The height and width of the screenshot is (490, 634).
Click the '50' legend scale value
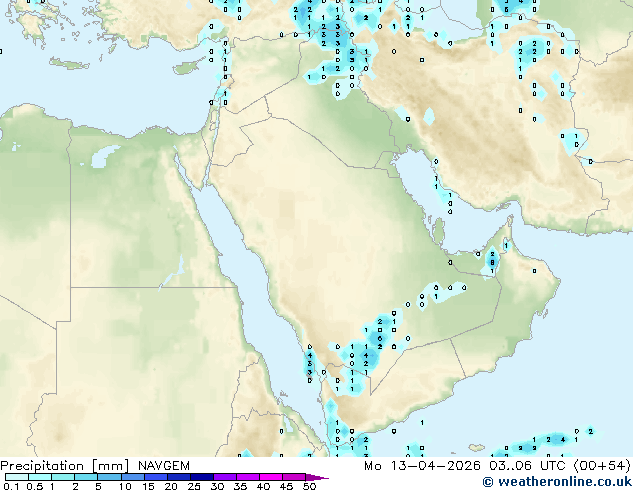[309, 486]
